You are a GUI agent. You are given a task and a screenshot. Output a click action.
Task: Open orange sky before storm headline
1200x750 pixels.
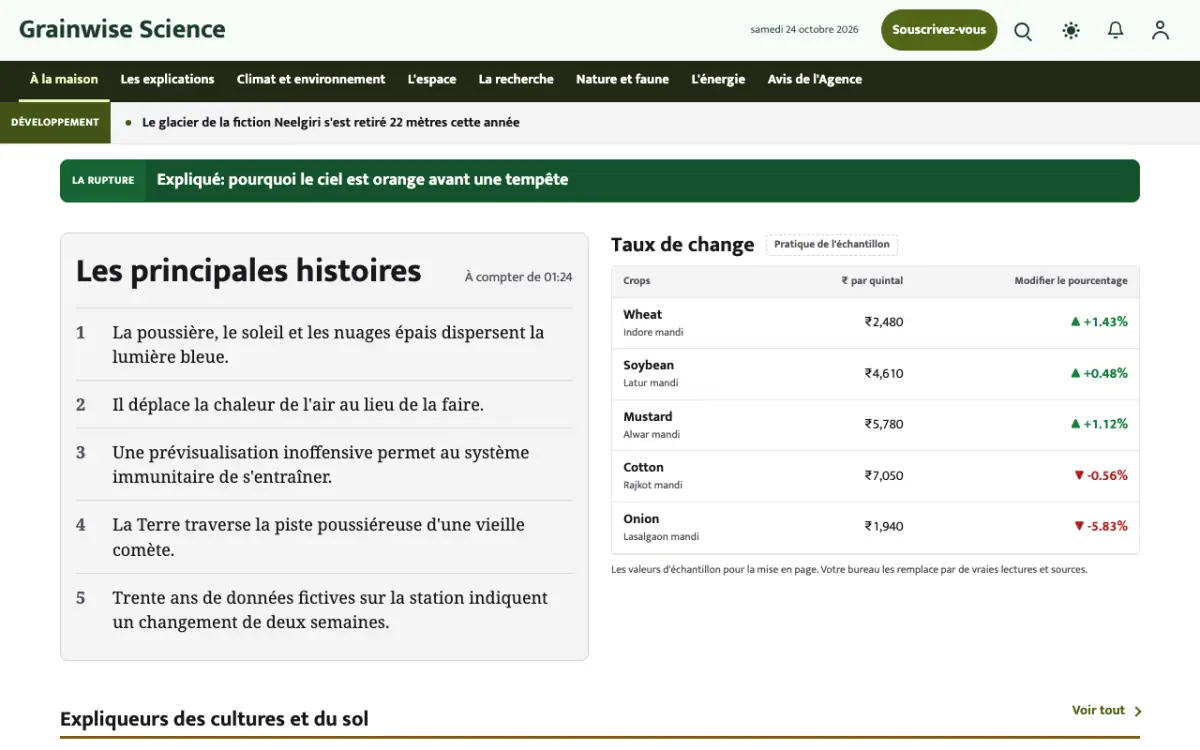362,180
